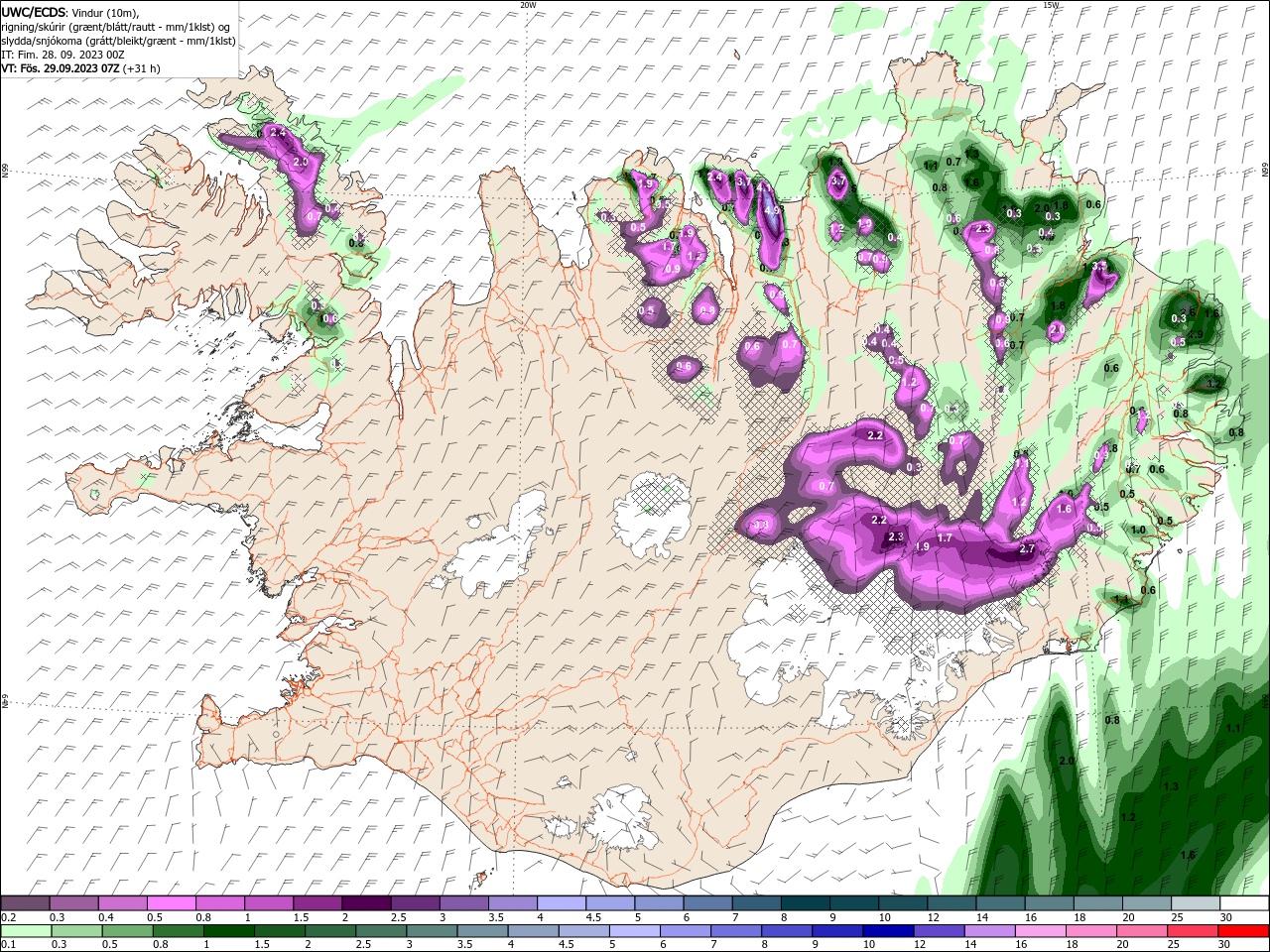Click the "0.4" label in the upper legend row

[105, 918]
